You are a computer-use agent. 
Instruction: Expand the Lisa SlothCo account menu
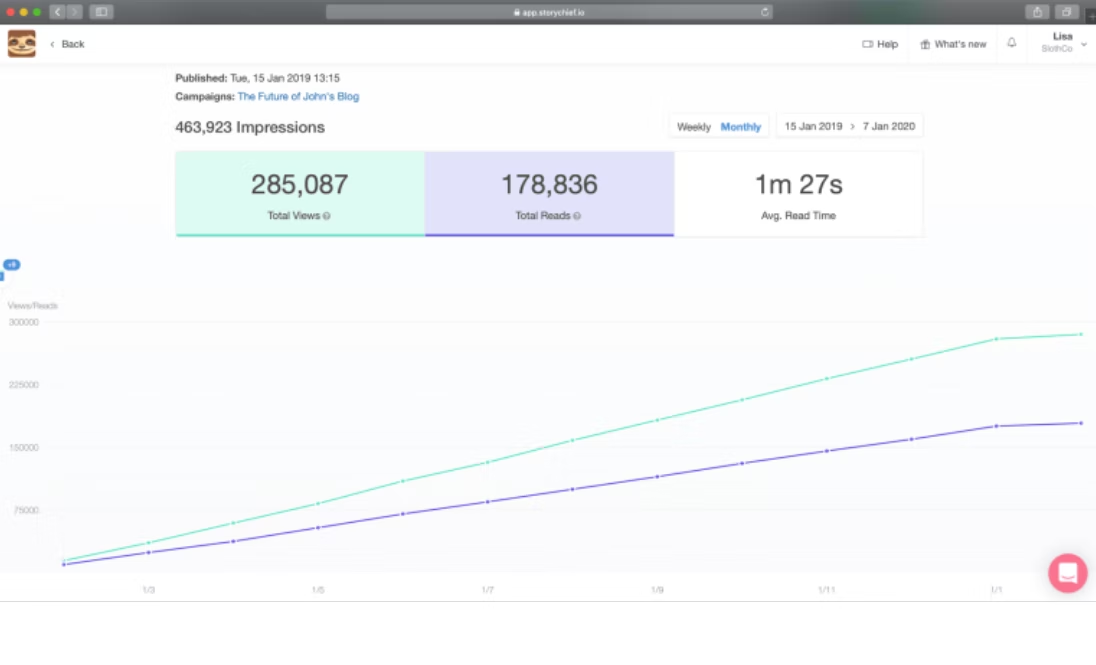pyautogui.click(x=1062, y=41)
